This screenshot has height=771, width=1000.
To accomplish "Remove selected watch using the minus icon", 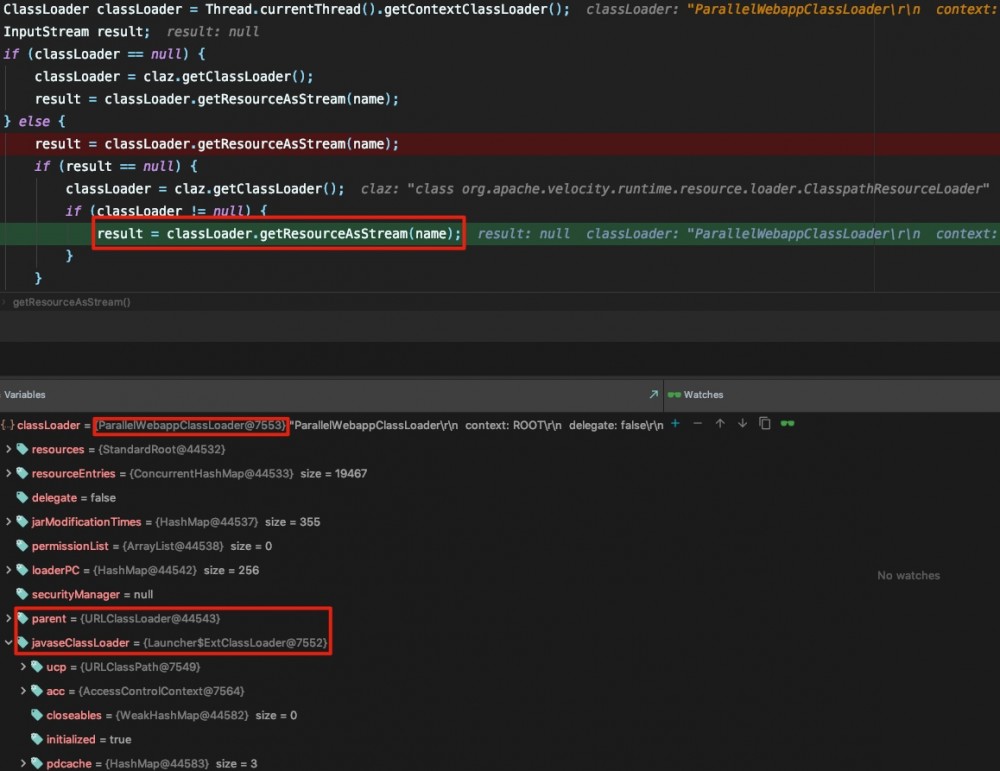I will click(697, 423).
